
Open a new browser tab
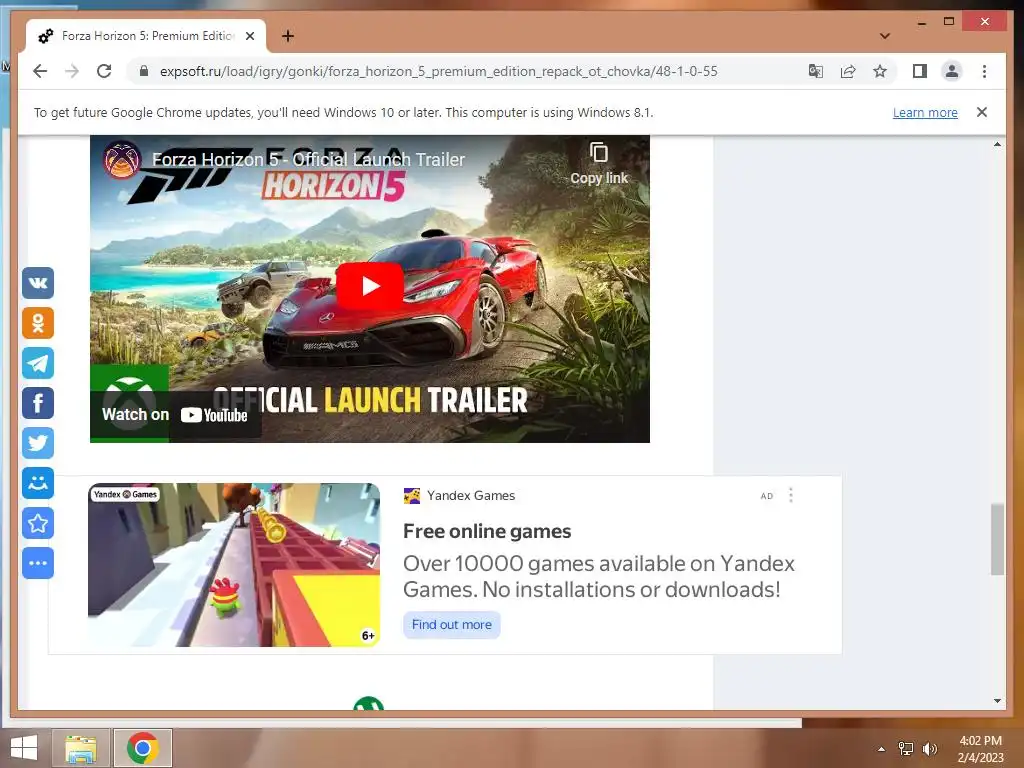(288, 36)
